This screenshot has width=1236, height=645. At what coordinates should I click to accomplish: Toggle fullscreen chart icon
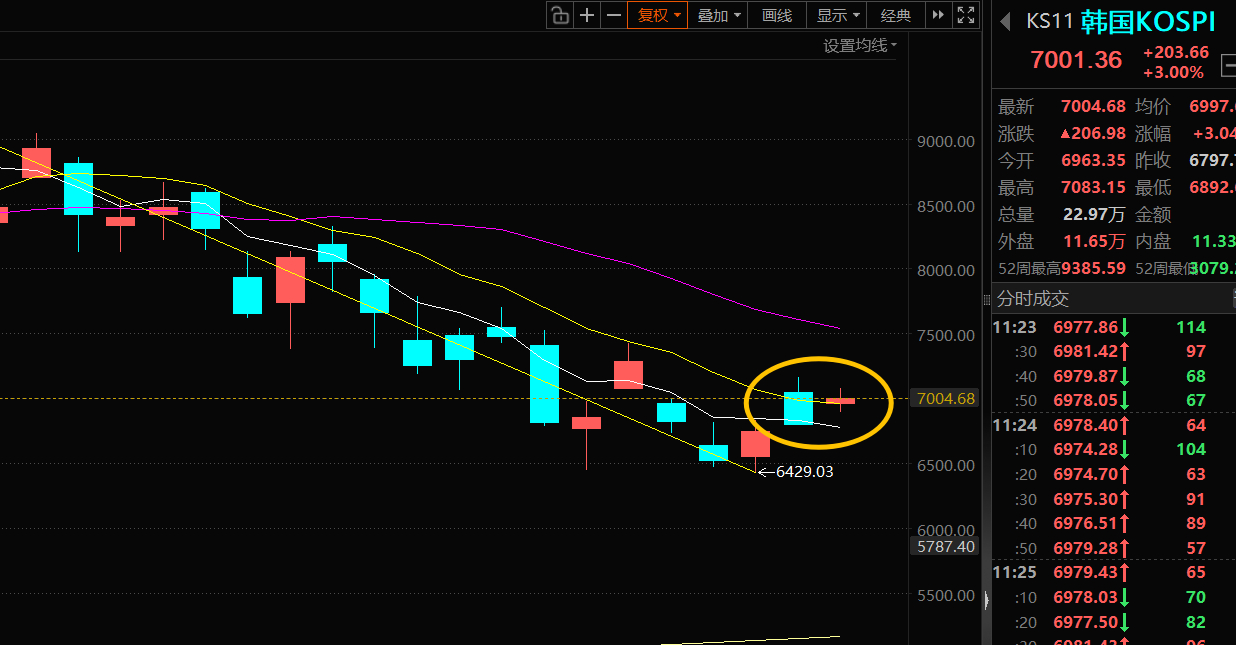pos(965,15)
